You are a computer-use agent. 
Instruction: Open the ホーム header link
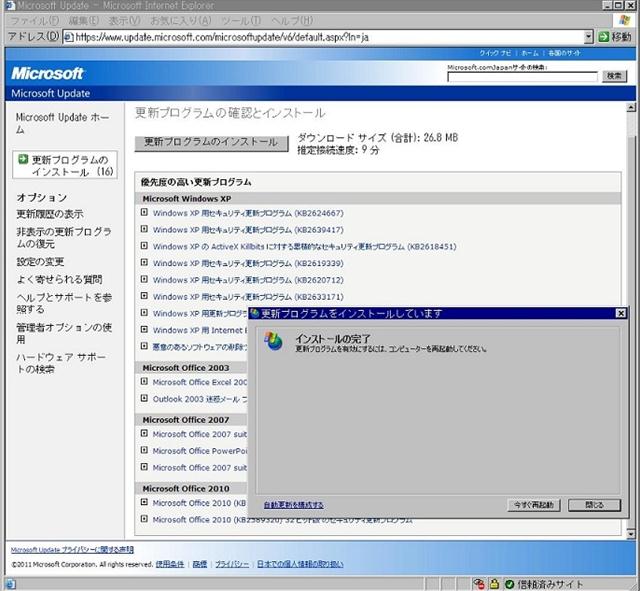530,53
